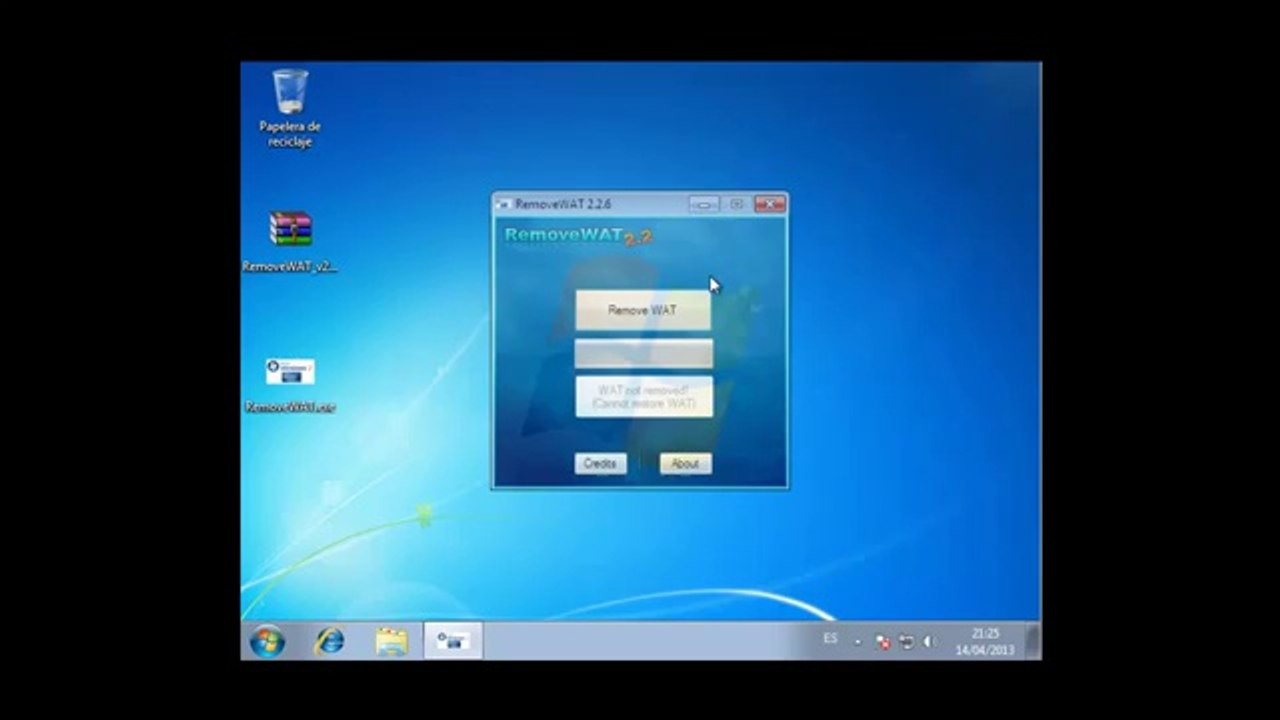The image size is (1280, 720).
Task: Click the ES language indicator
Action: click(830, 638)
